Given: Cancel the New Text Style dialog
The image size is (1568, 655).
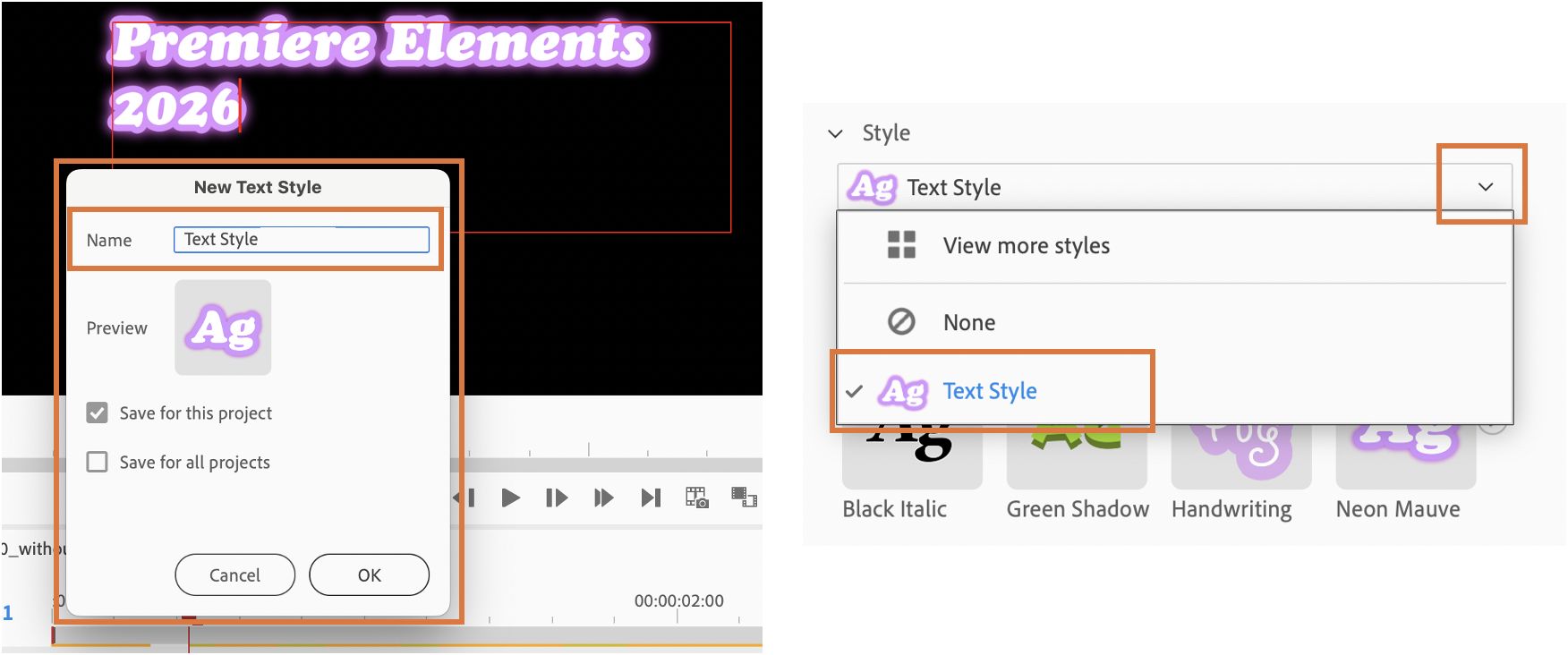Looking at the screenshot, I should coord(234,574).
